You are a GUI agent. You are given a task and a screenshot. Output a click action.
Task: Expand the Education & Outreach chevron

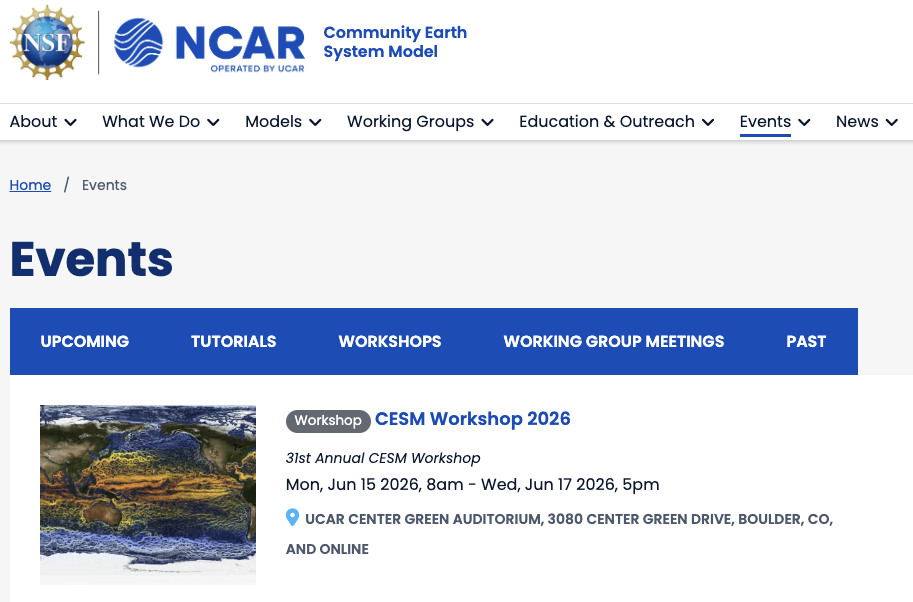pos(708,122)
